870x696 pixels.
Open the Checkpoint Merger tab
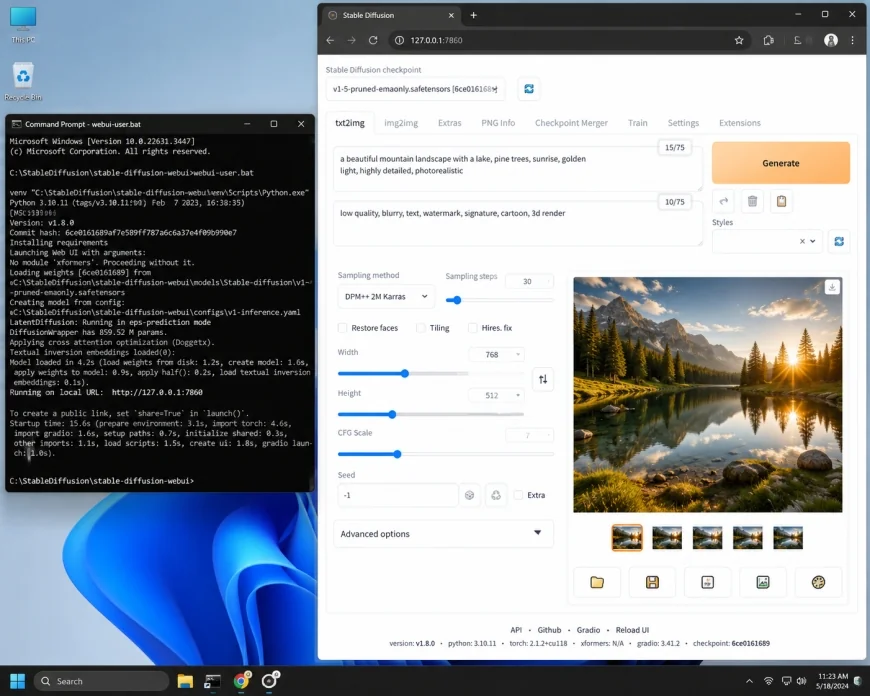[x=571, y=123]
